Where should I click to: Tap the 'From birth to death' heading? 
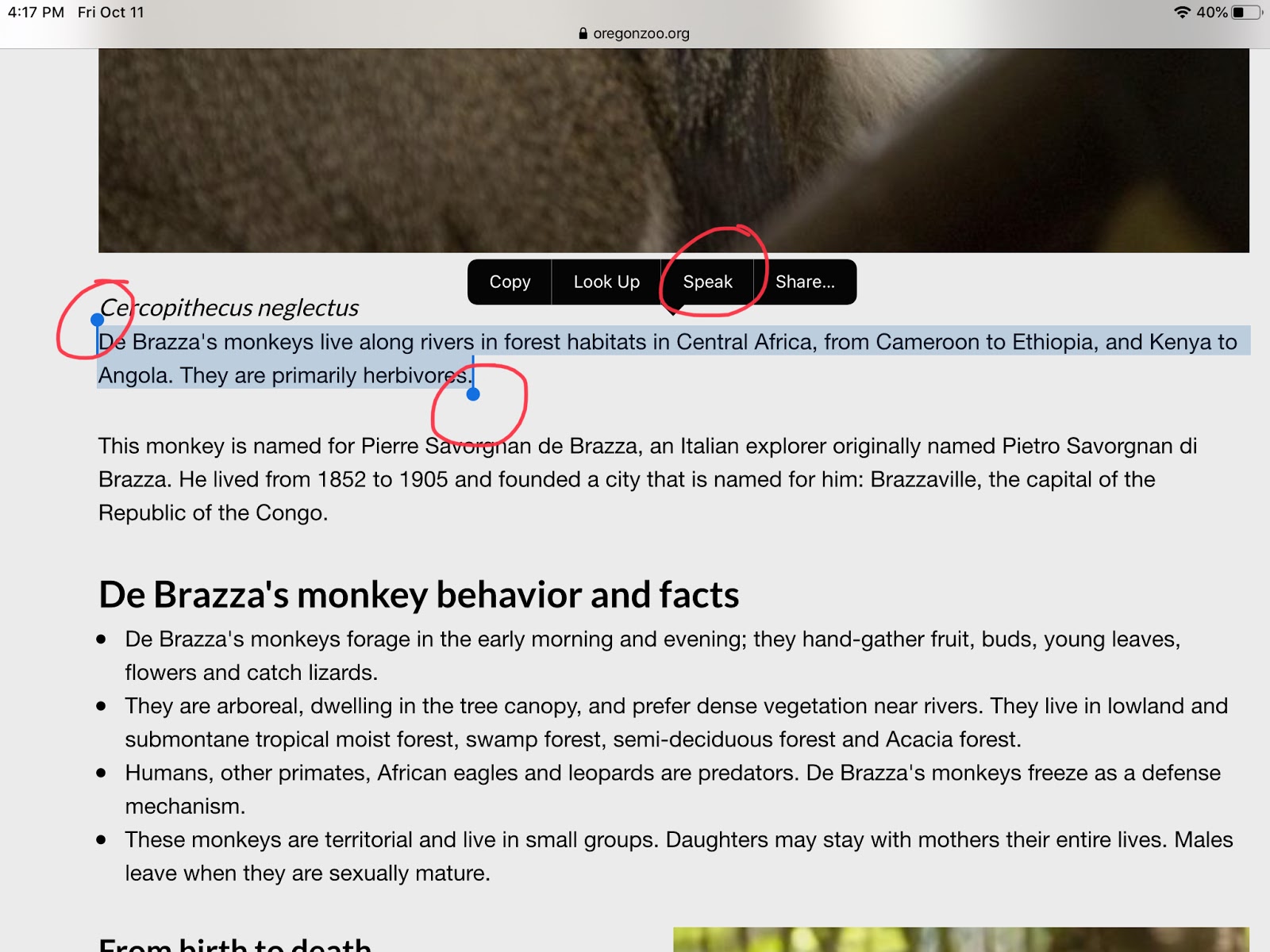[x=235, y=944]
